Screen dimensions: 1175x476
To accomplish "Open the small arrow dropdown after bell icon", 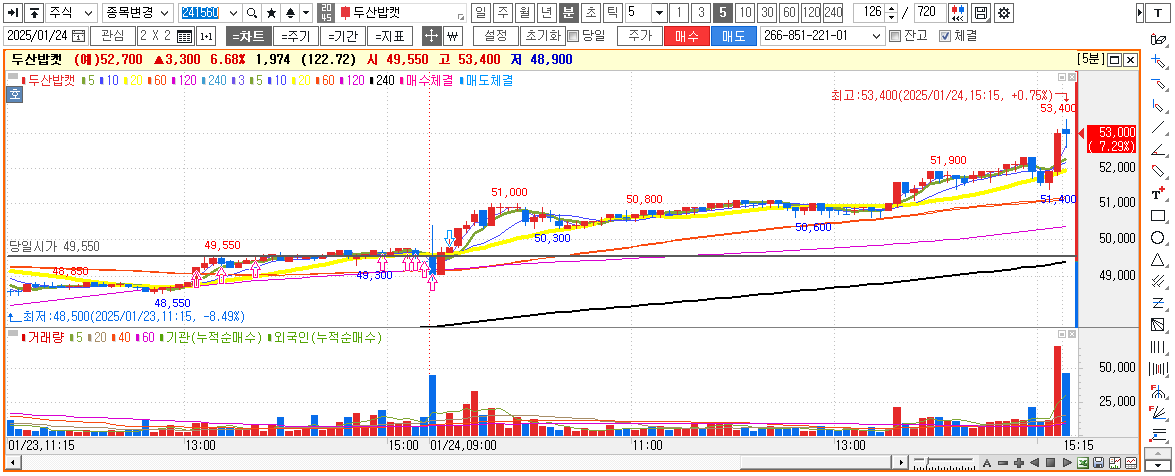I will pos(306,13).
